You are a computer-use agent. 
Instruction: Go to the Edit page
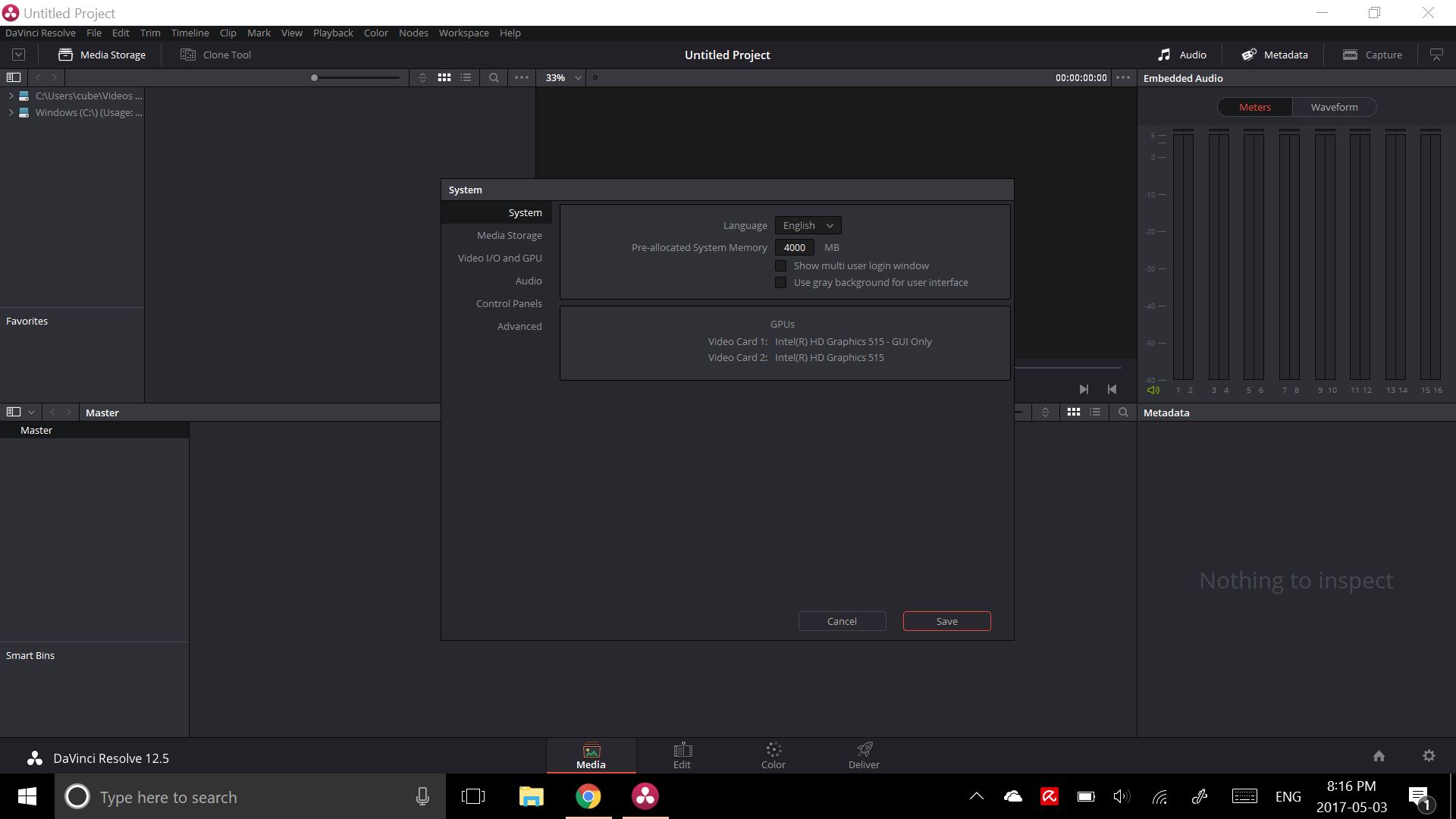click(x=682, y=755)
